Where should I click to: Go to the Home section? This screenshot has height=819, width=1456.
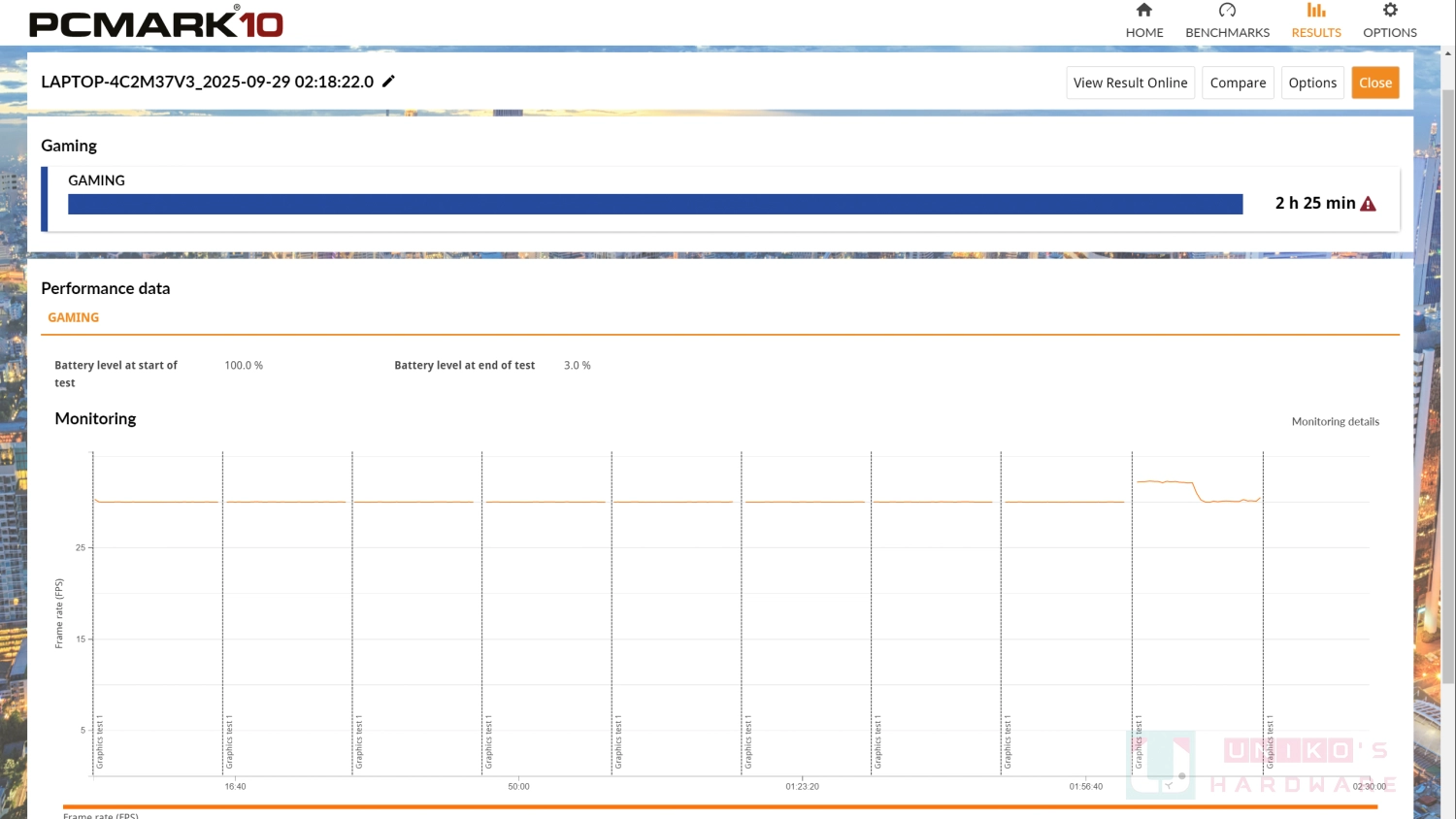pos(1144,21)
